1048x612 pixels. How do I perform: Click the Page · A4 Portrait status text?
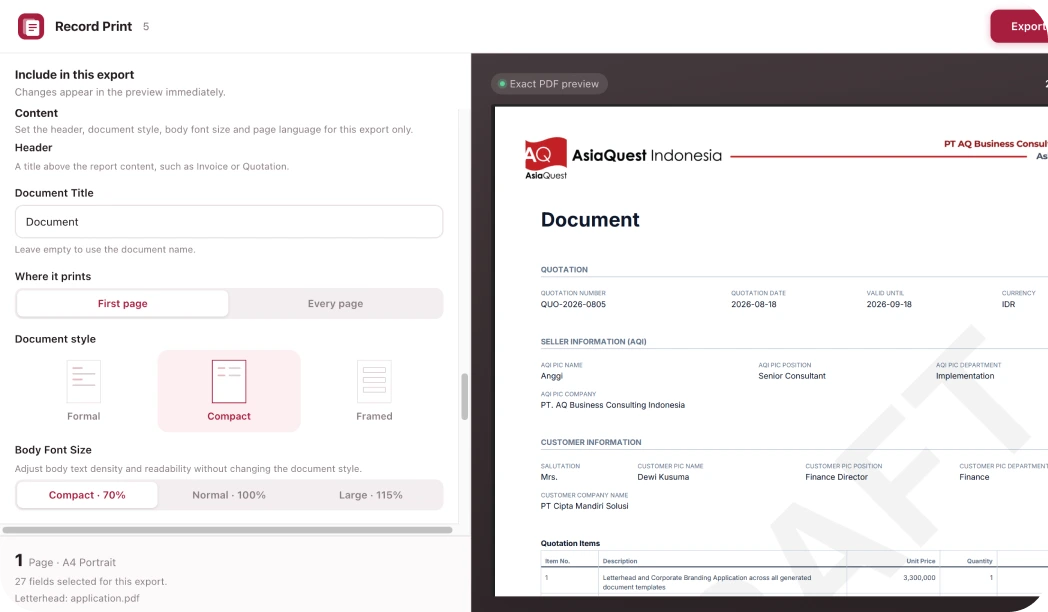point(72,563)
